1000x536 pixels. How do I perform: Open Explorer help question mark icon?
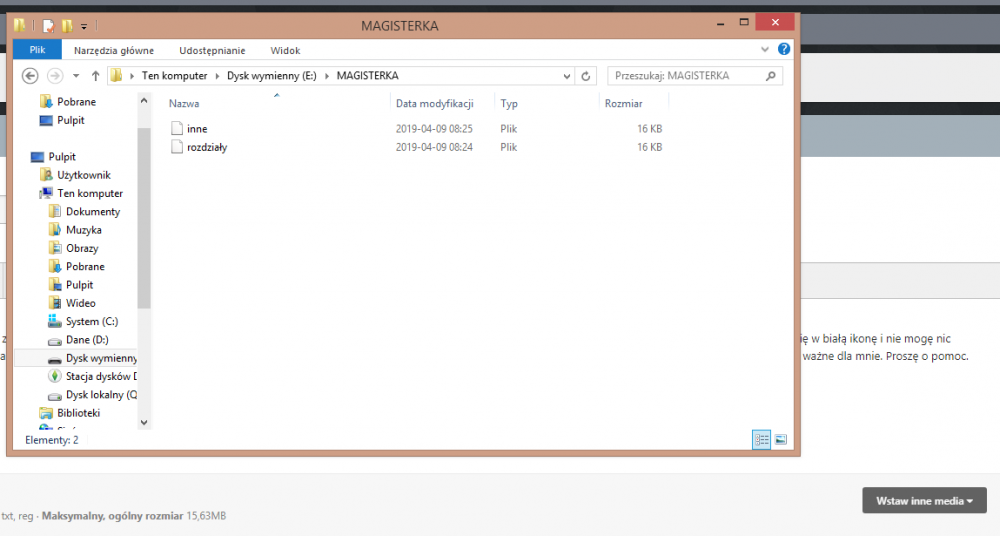click(x=785, y=50)
